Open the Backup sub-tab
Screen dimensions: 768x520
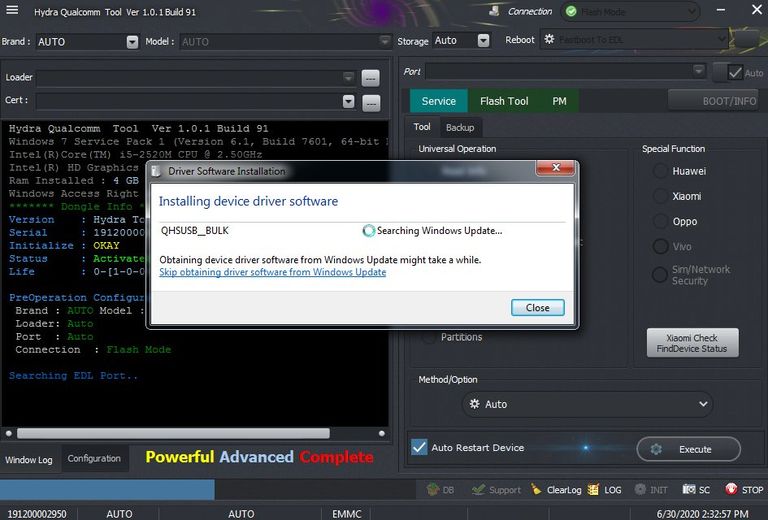pyautogui.click(x=460, y=127)
